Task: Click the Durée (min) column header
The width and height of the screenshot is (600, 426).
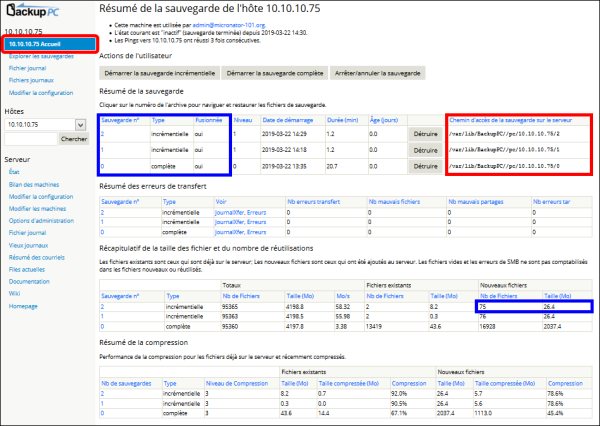Action: click(x=342, y=120)
